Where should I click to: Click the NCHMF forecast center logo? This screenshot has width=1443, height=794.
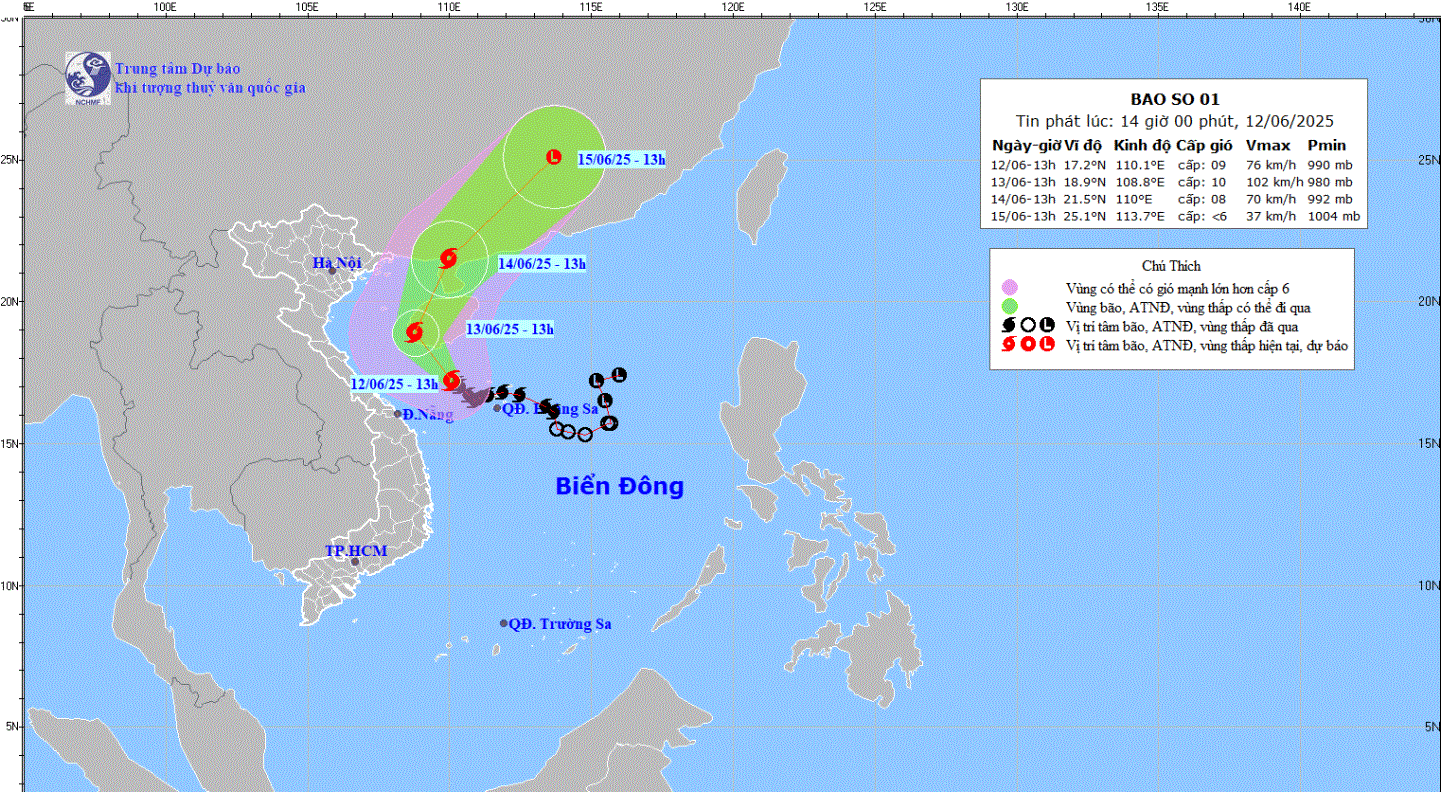coord(88,79)
